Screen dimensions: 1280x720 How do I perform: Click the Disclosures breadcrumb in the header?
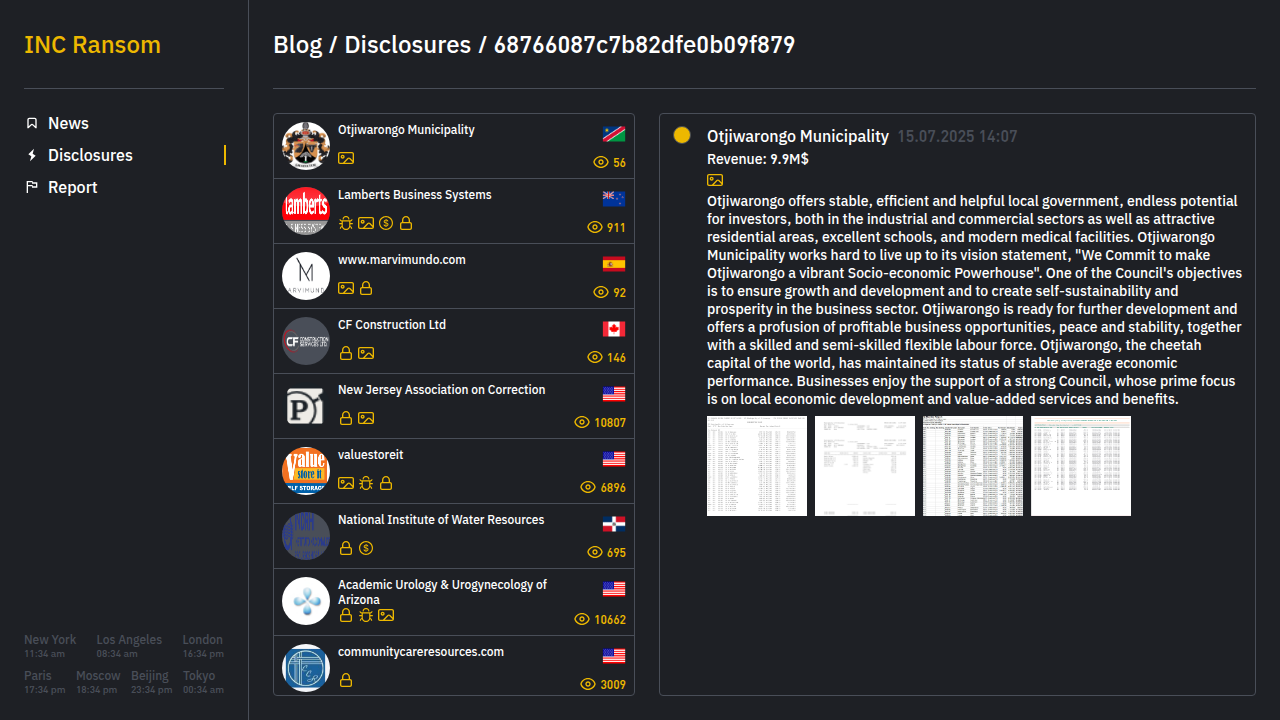408,45
